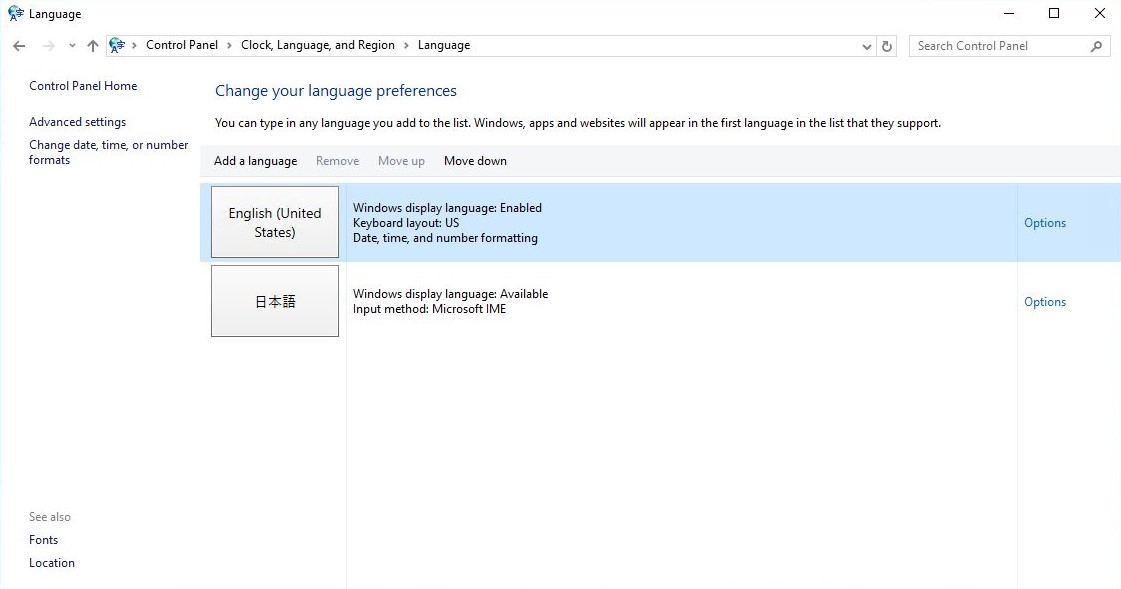Expand chevron after Clock, Language, and Region
This screenshot has height=589, width=1121.
pos(406,46)
